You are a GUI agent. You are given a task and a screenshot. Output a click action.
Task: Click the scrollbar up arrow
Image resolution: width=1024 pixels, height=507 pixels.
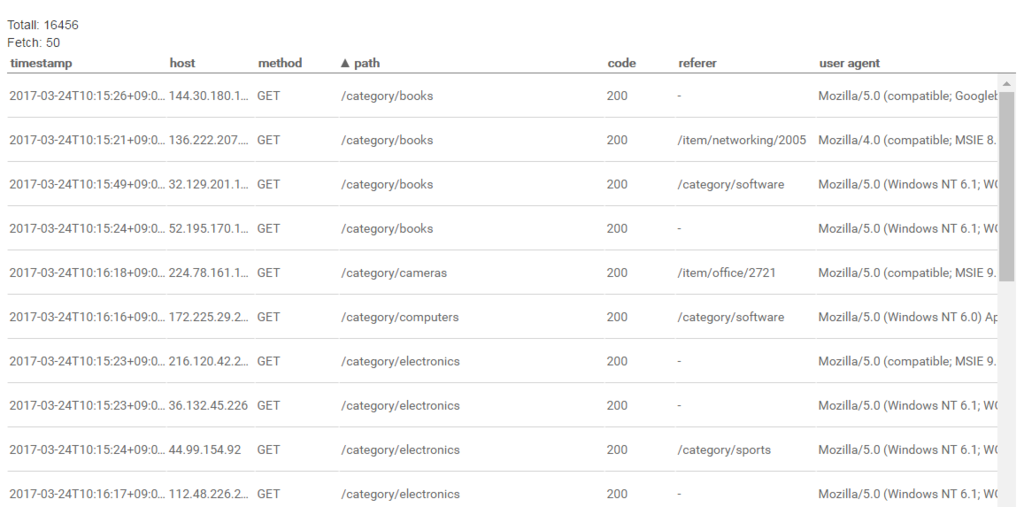(1006, 84)
